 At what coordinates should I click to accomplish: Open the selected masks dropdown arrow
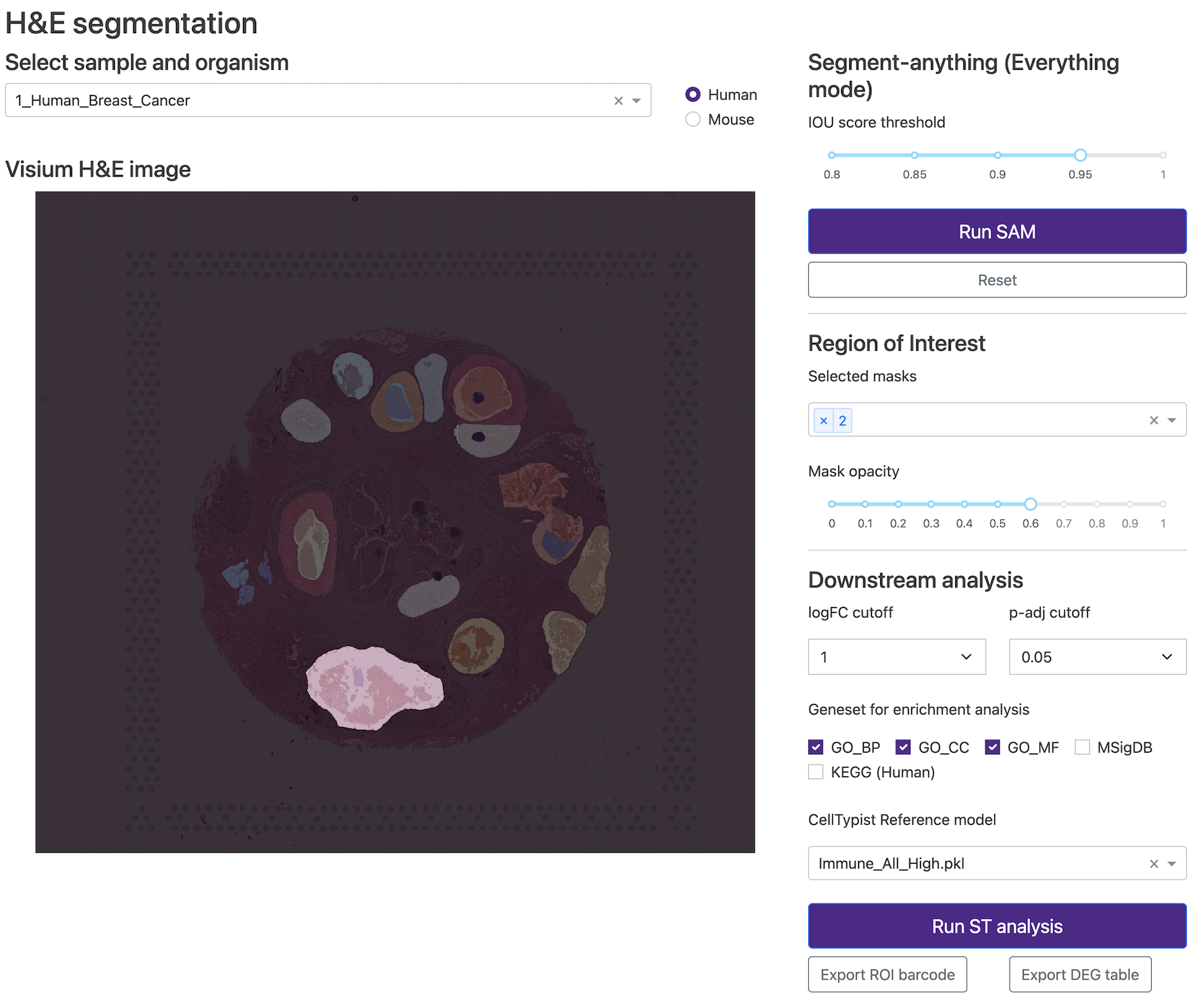tap(1172, 420)
